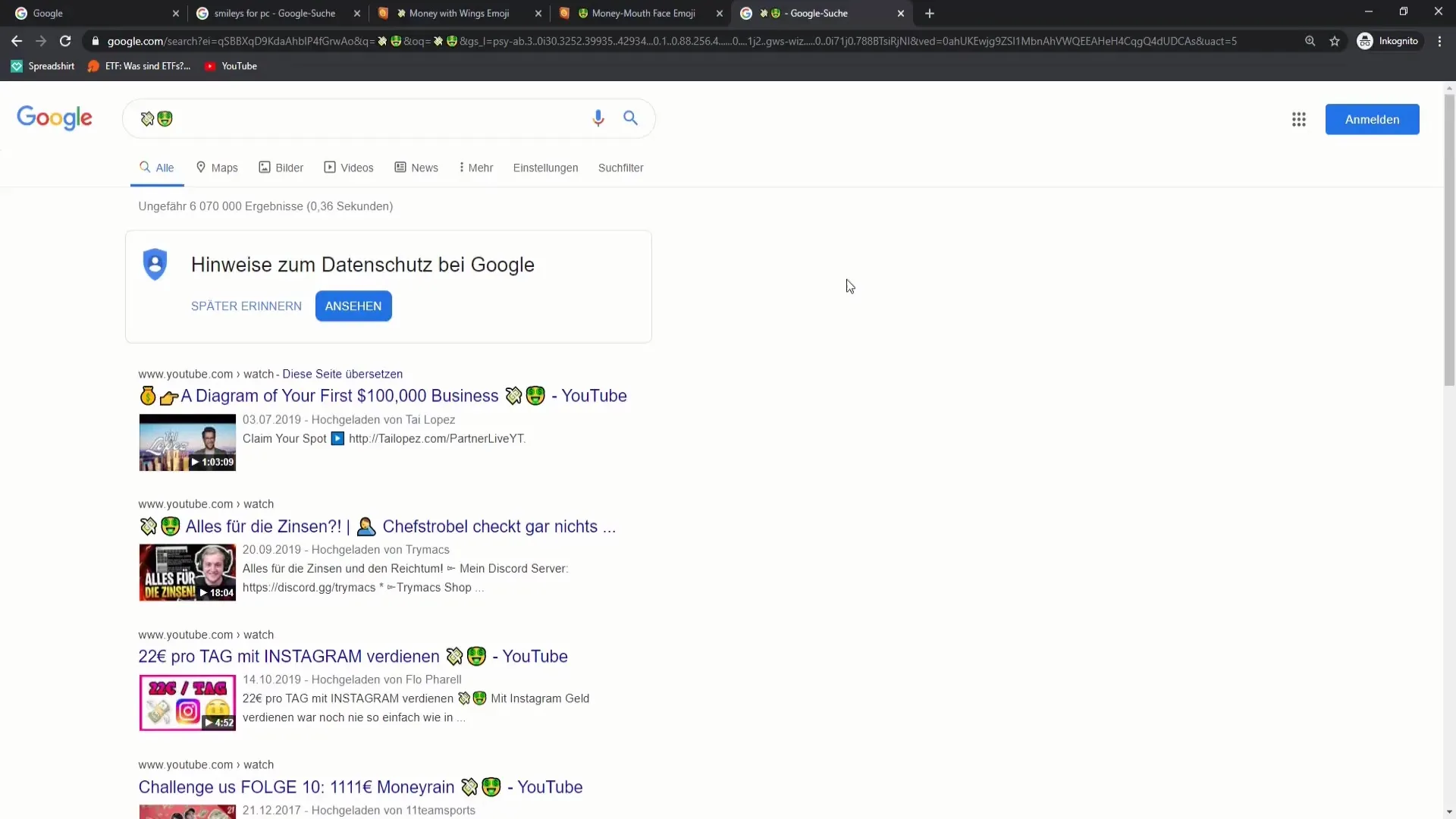The width and height of the screenshot is (1456, 819).
Task: Close the Money-Mouth Face Emoji tab
Action: click(720, 14)
